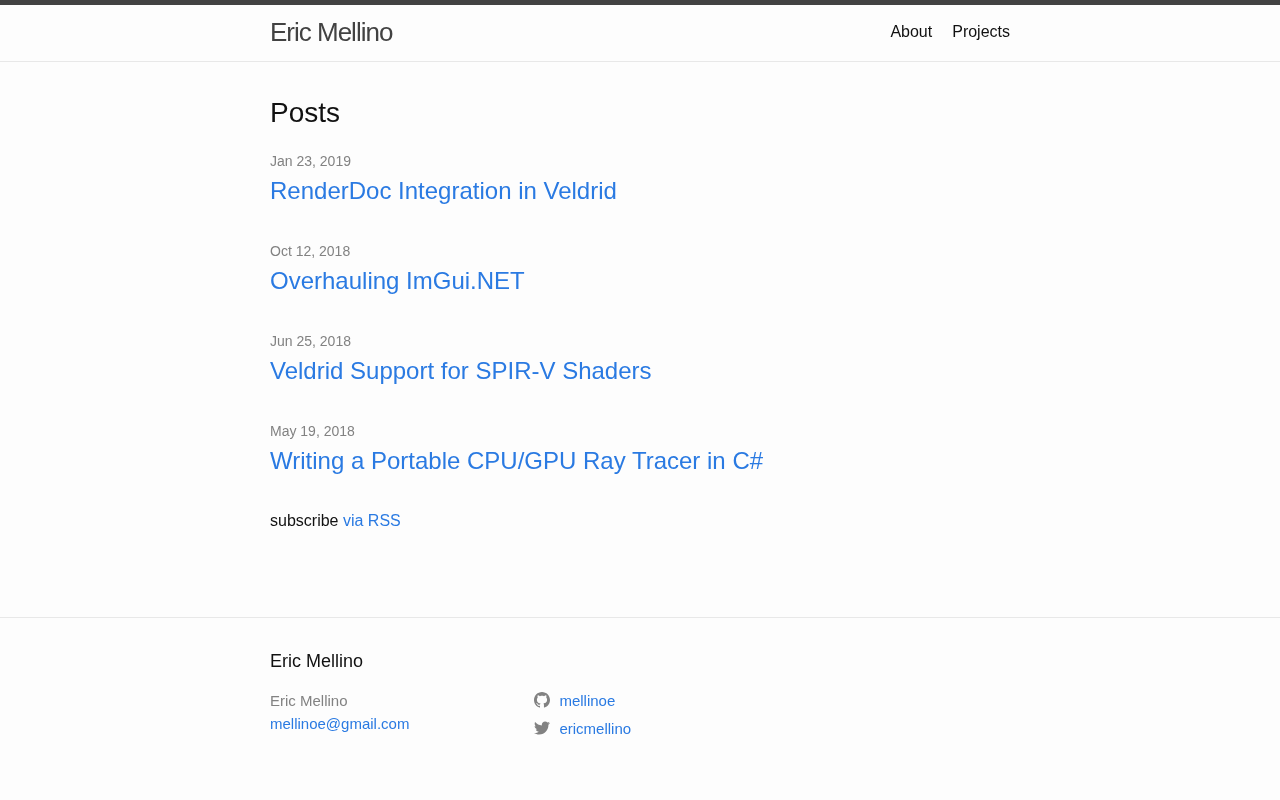Click the Eric Mellino site title in header
The height and width of the screenshot is (800, 1280).
pyautogui.click(x=331, y=32)
